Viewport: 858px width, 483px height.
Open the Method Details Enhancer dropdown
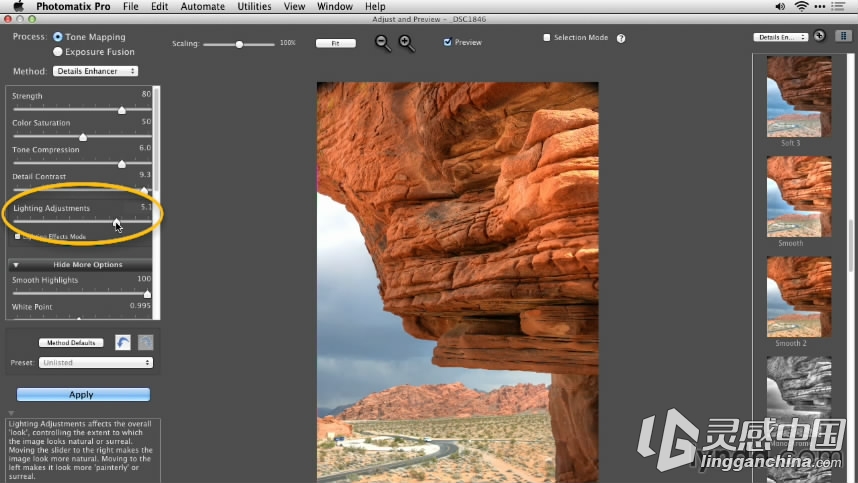(95, 71)
